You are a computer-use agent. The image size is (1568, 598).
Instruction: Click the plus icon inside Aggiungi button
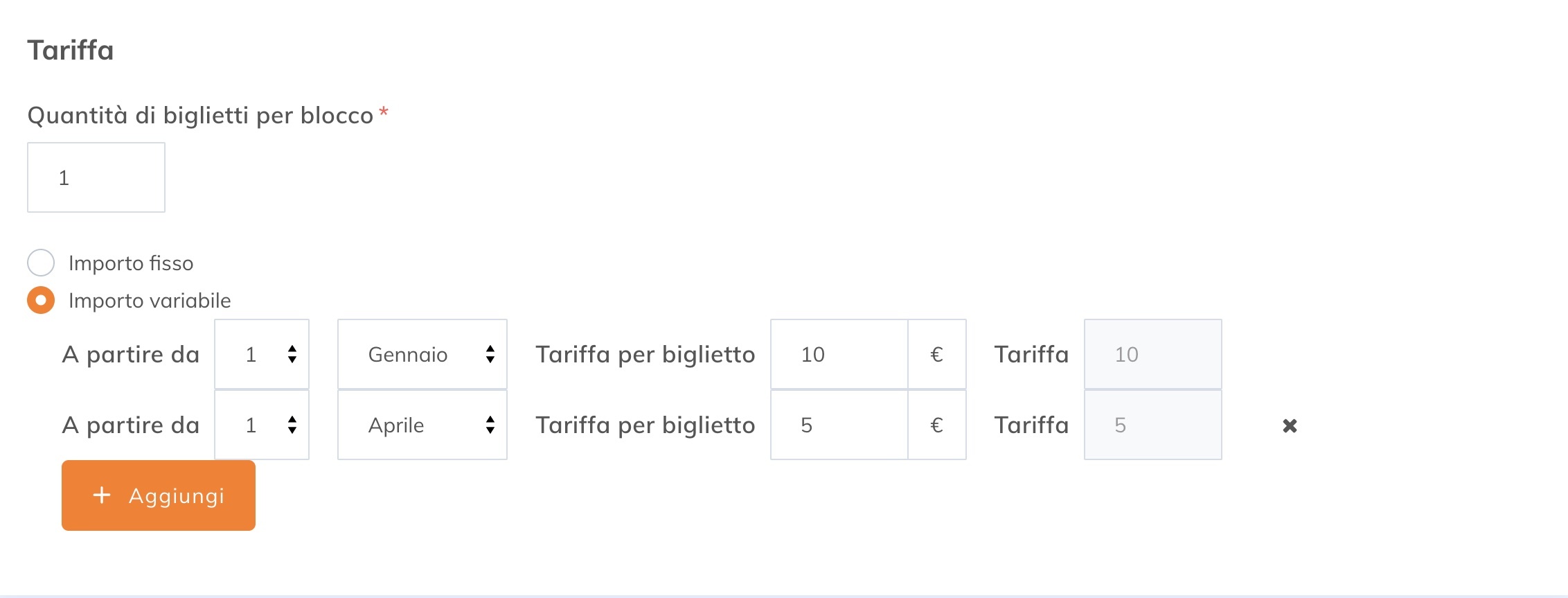(x=102, y=495)
